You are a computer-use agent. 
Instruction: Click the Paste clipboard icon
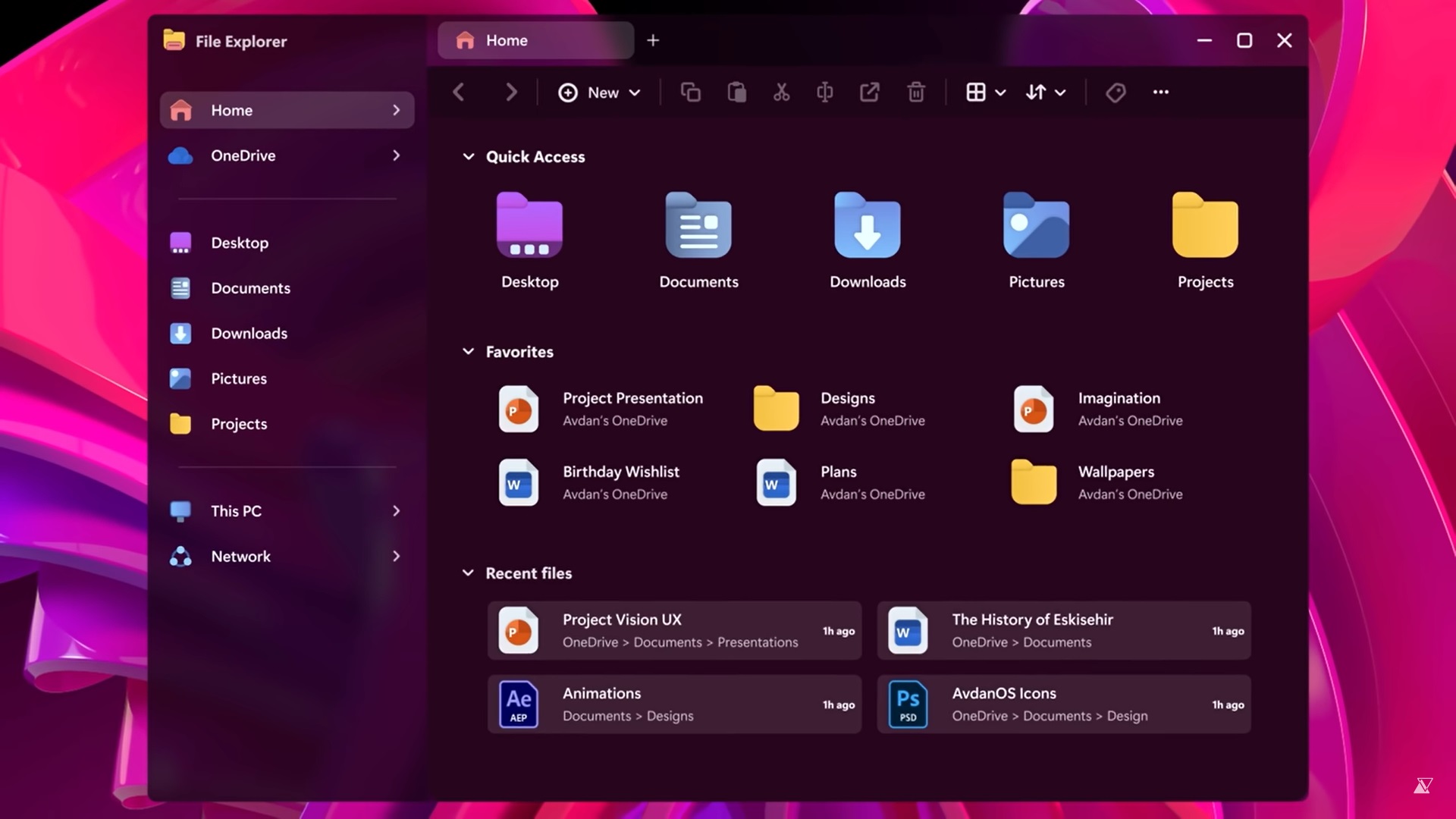click(x=736, y=93)
